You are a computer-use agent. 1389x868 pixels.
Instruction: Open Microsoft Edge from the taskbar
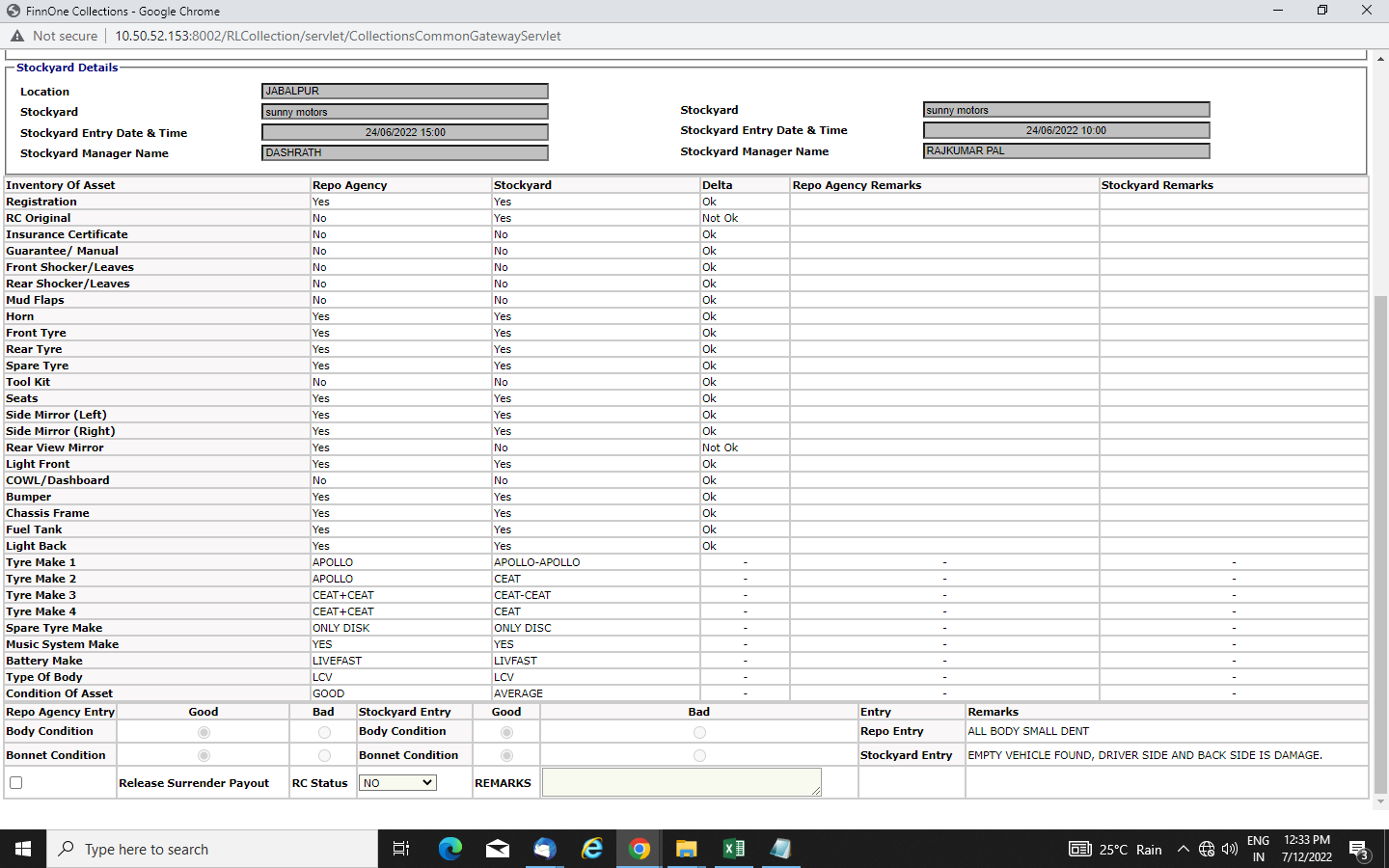[x=449, y=849]
